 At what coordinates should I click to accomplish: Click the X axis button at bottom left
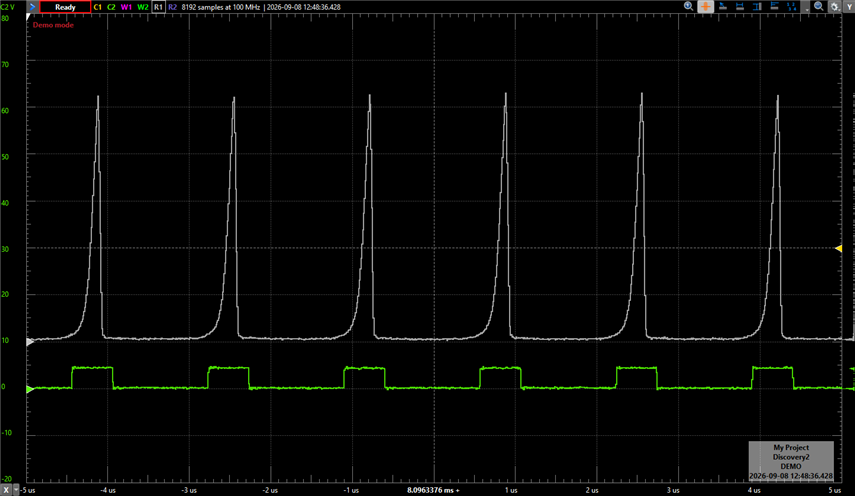6,490
